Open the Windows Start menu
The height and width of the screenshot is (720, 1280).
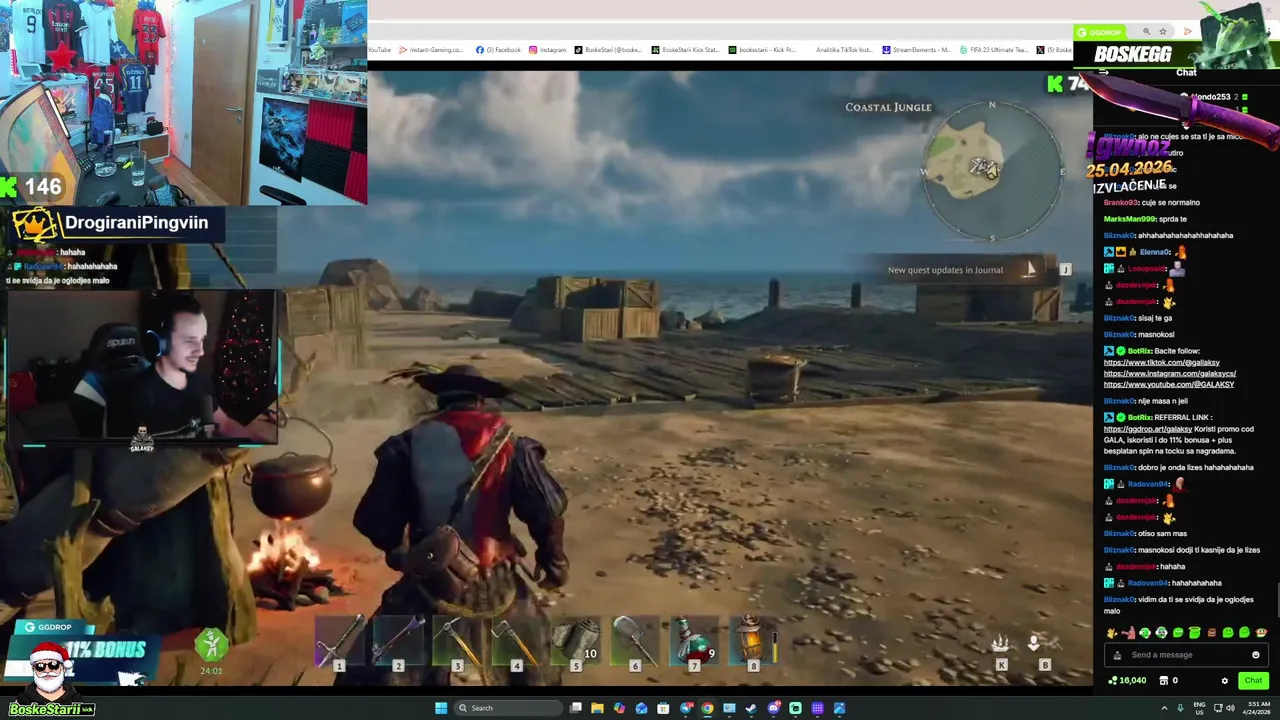click(441, 708)
